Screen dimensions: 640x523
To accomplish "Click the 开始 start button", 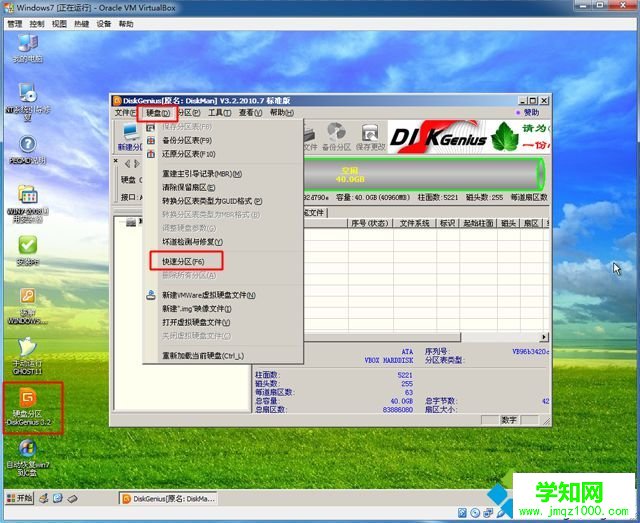I will 19,498.
